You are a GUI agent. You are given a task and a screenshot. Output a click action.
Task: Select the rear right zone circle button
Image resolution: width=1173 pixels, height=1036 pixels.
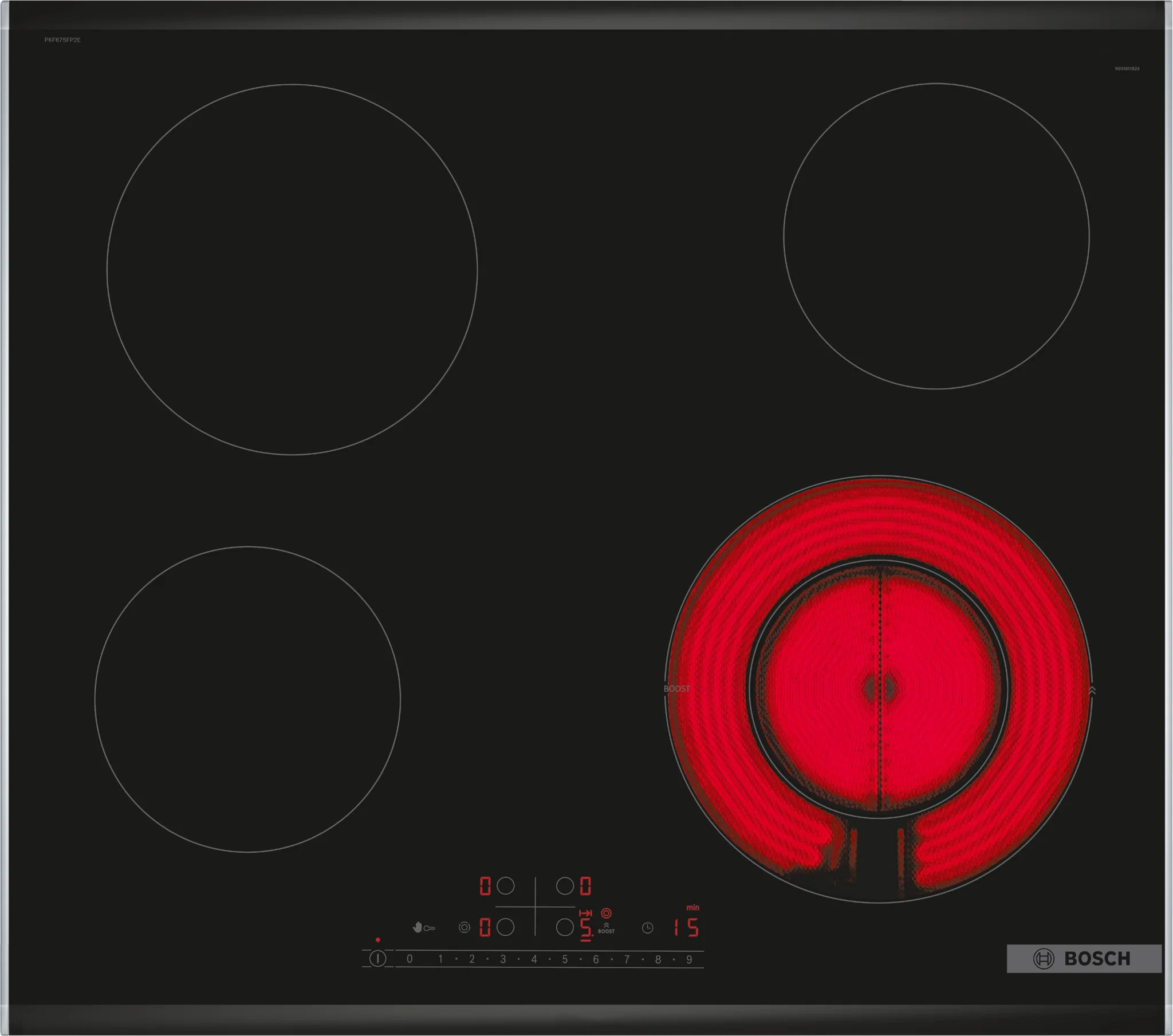pyautogui.click(x=565, y=885)
